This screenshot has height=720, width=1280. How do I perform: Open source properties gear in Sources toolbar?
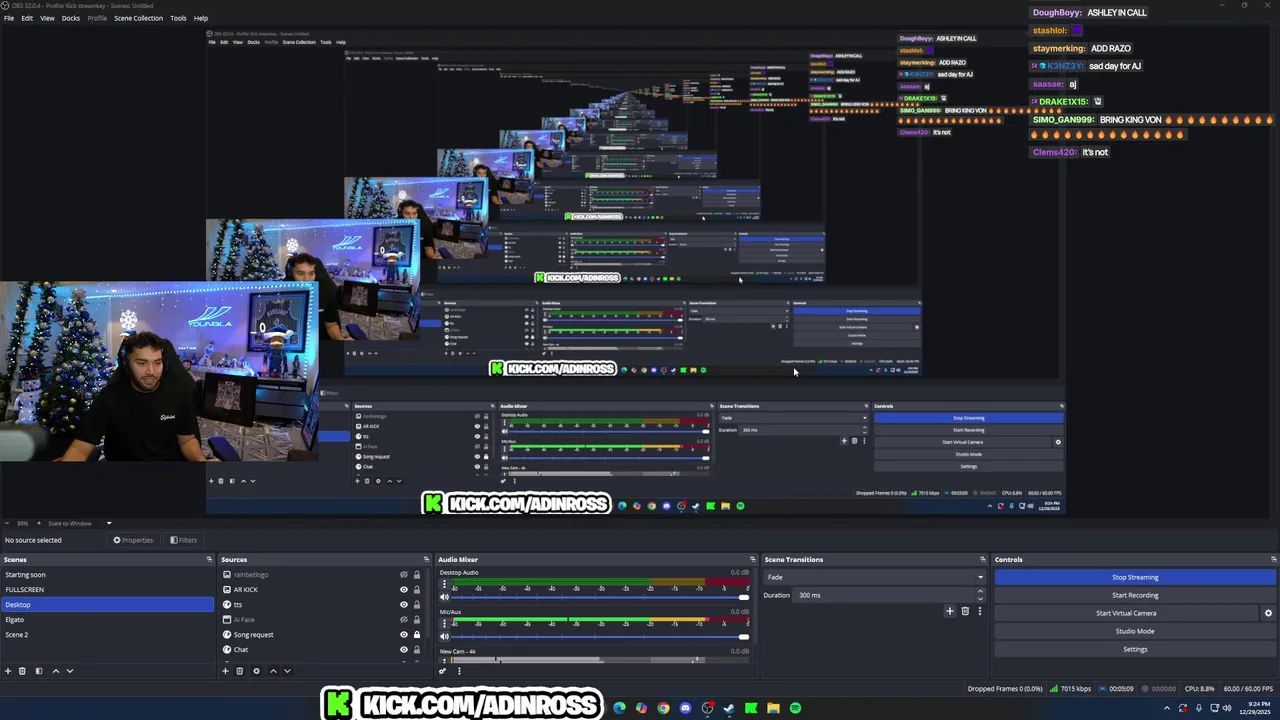[x=256, y=671]
